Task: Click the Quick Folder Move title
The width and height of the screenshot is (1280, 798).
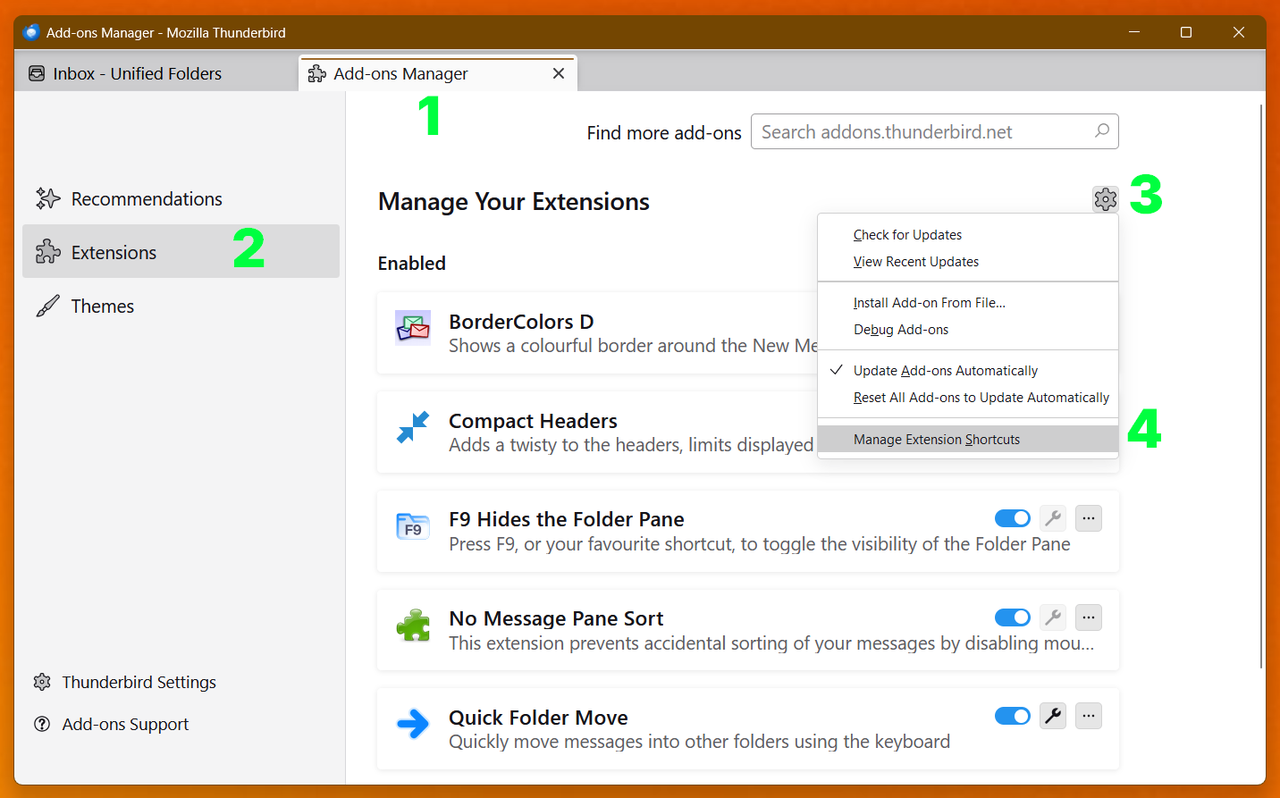Action: [x=538, y=717]
